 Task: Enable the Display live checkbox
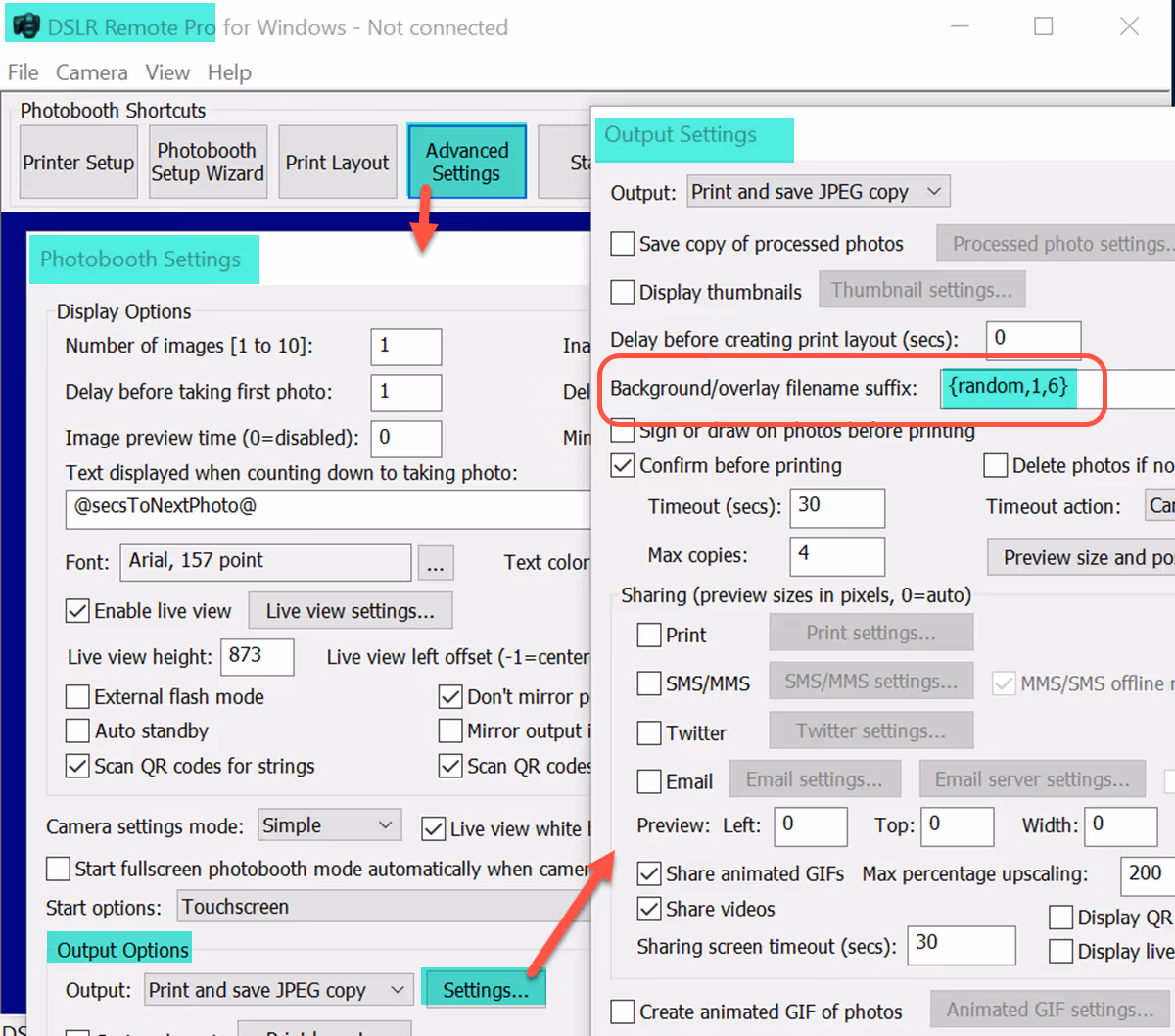point(1060,952)
